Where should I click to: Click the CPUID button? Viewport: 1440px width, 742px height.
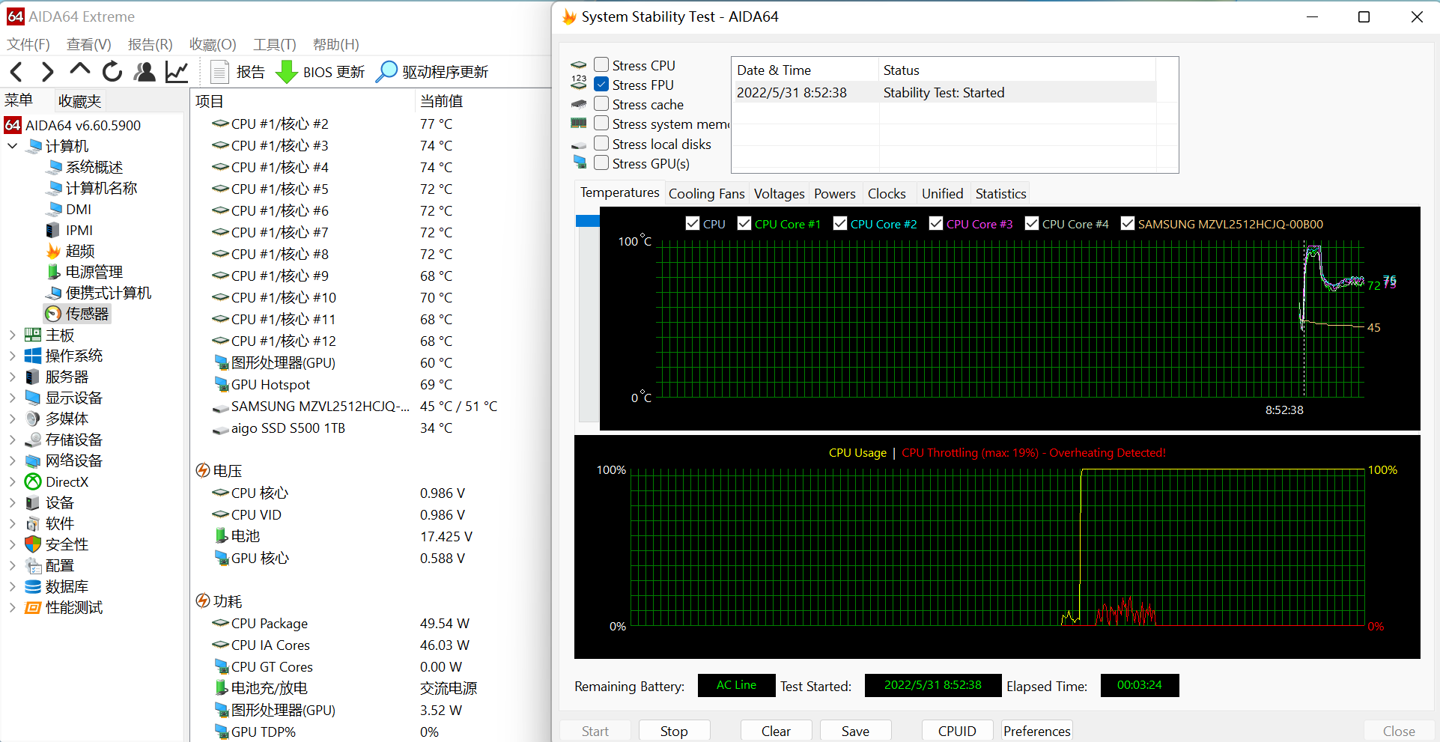[x=957, y=731]
